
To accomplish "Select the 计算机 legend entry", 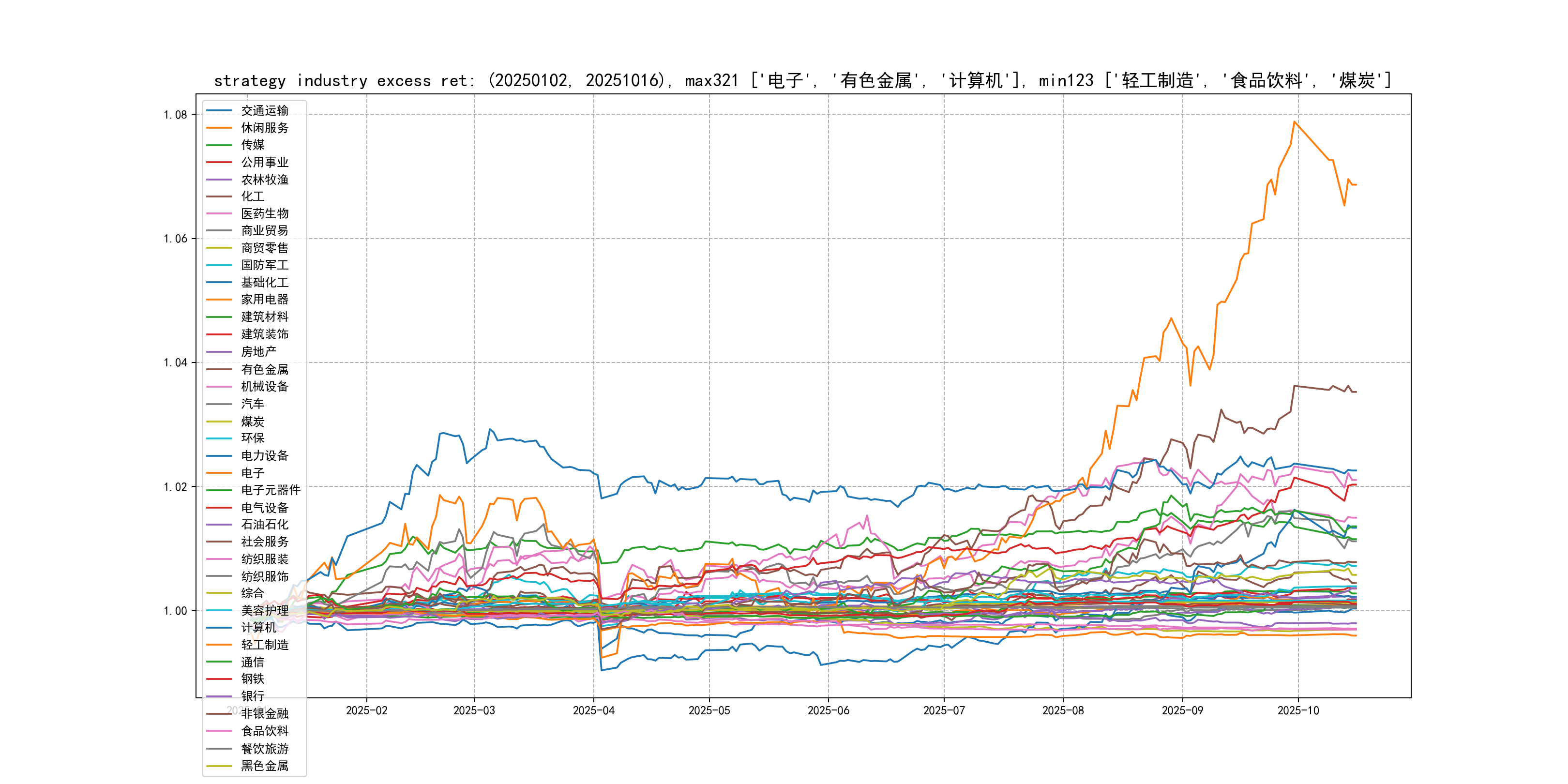I will coord(258,628).
